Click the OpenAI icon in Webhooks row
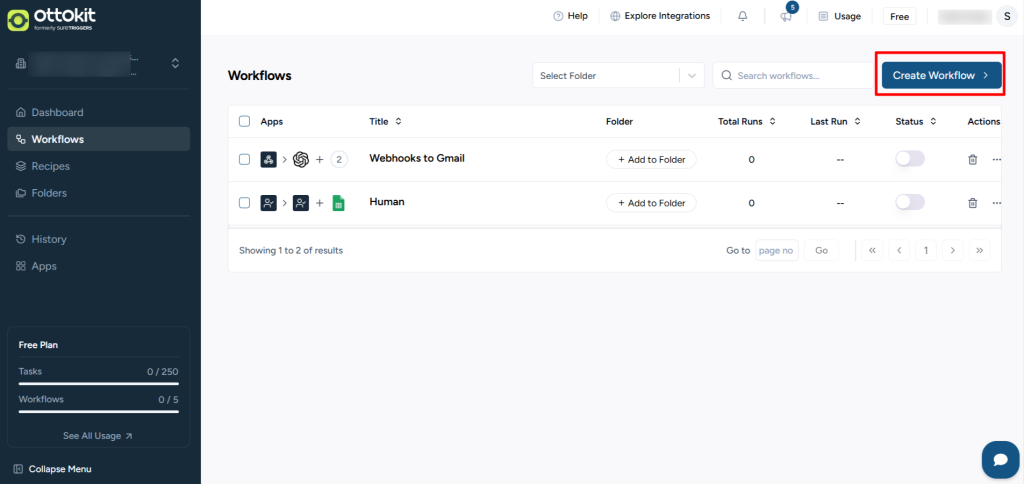The width and height of the screenshot is (1024, 484). click(x=301, y=159)
